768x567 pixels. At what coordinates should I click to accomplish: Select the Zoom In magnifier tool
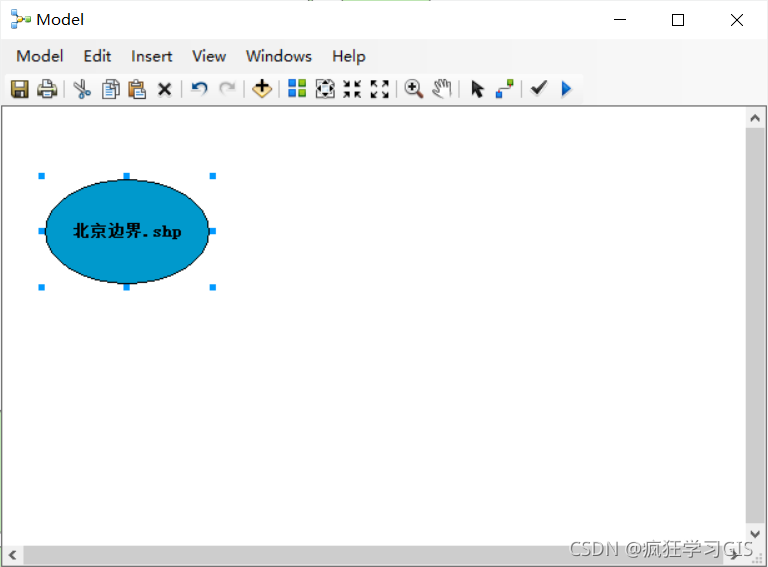click(x=414, y=89)
